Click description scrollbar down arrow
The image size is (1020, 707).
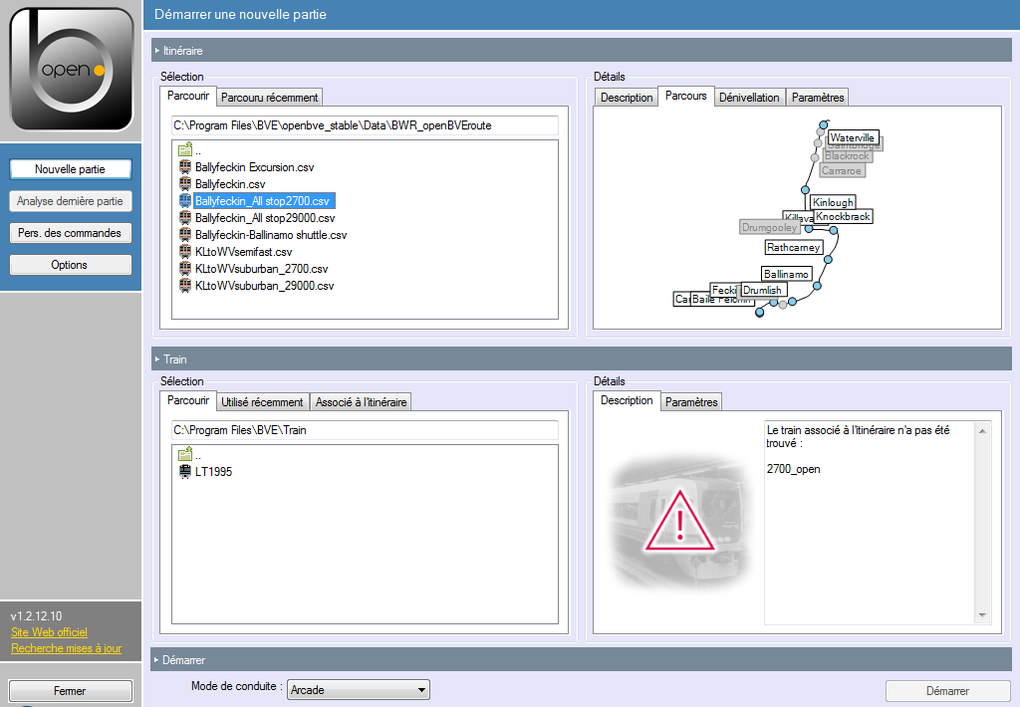click(982, 615)
